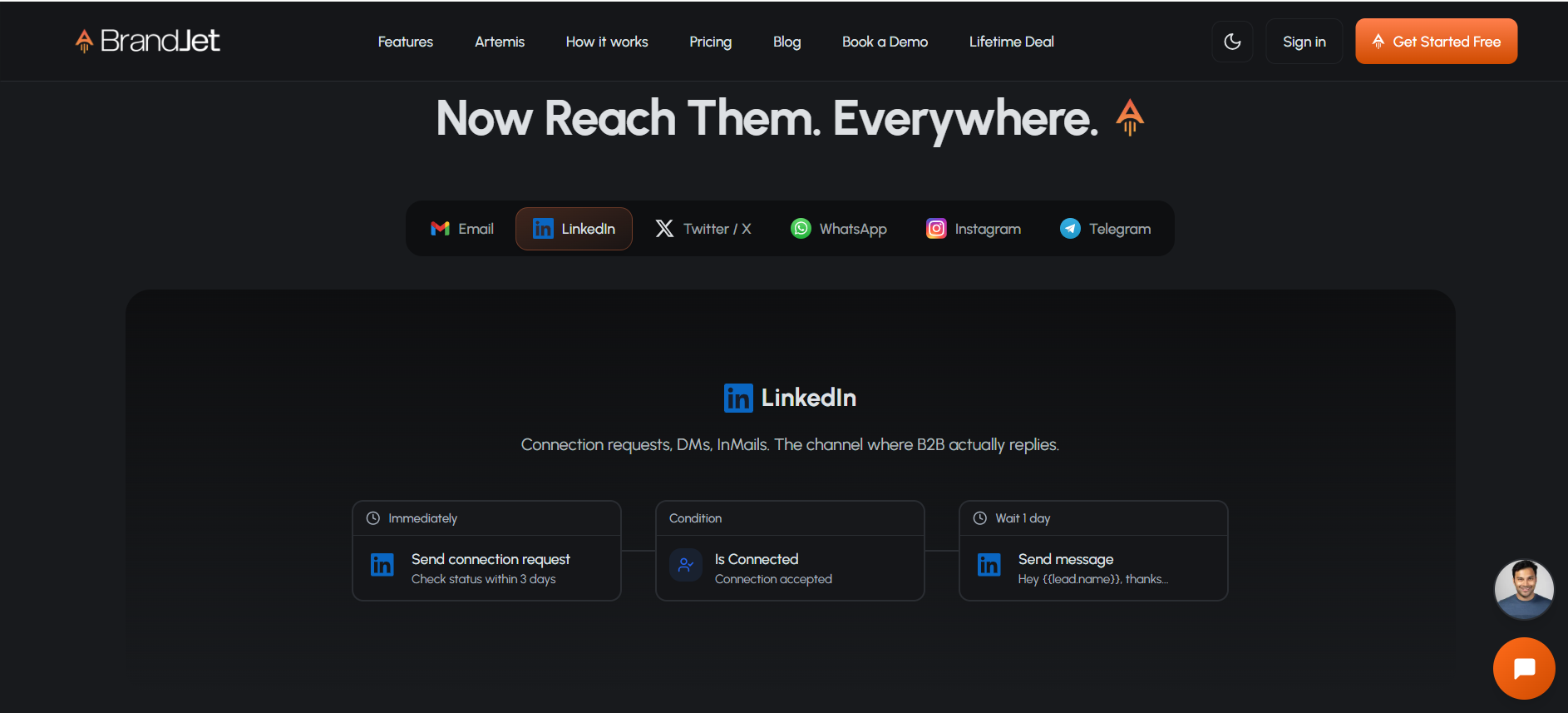Switch to the Twitter / X tab
The height and width of the screenshot is (713, 1568).
click(x=703, y=229)
